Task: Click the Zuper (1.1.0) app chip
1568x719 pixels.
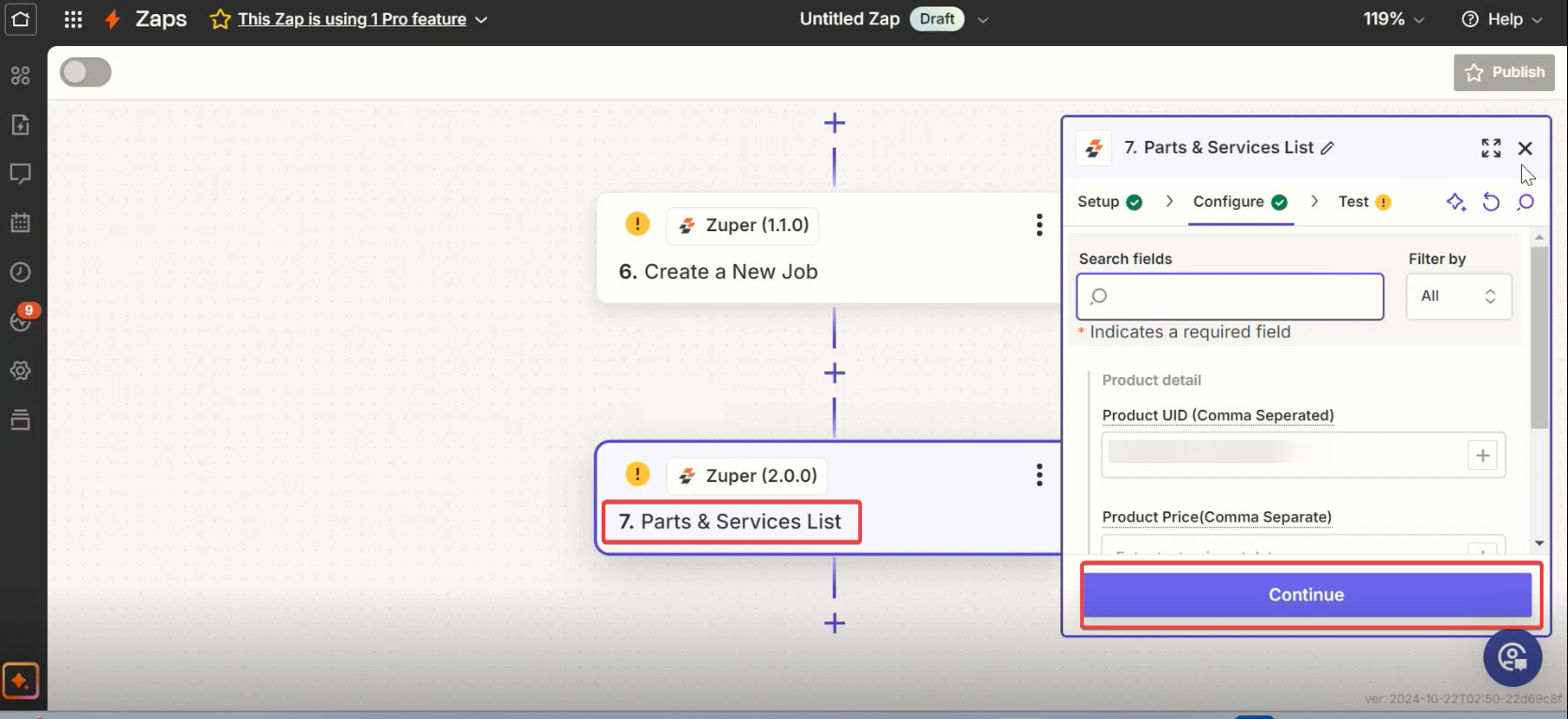Action: click(x=743, y=225)
